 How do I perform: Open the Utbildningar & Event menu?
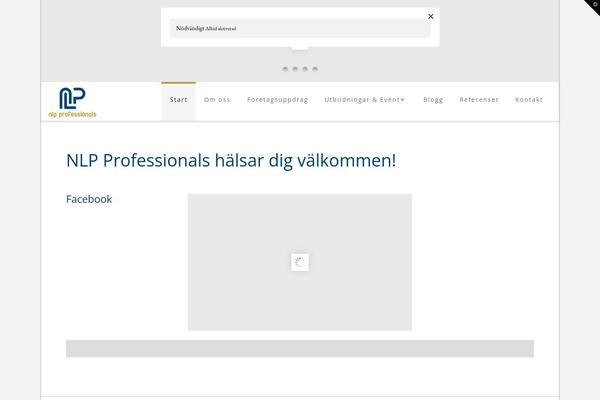tap(362, 100)
